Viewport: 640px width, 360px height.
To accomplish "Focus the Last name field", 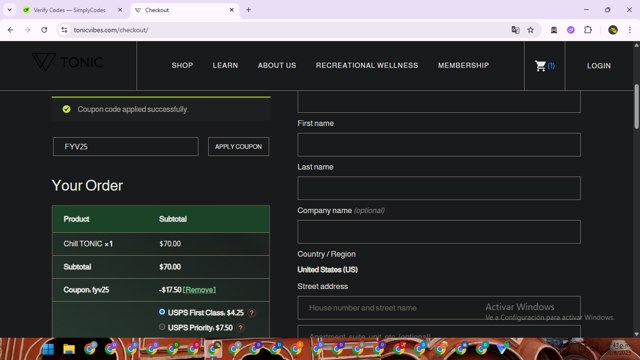I will 439,188.
